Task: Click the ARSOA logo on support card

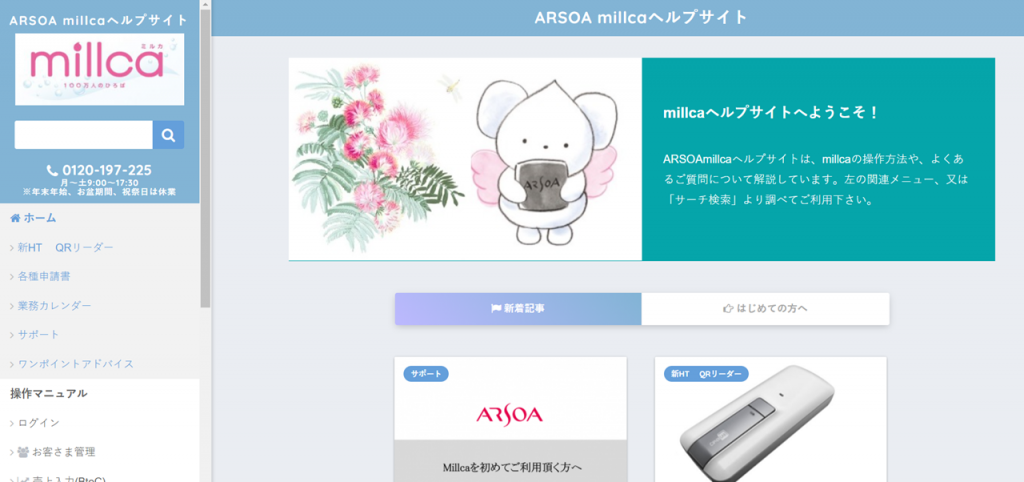Action: [x=509, y=414]
